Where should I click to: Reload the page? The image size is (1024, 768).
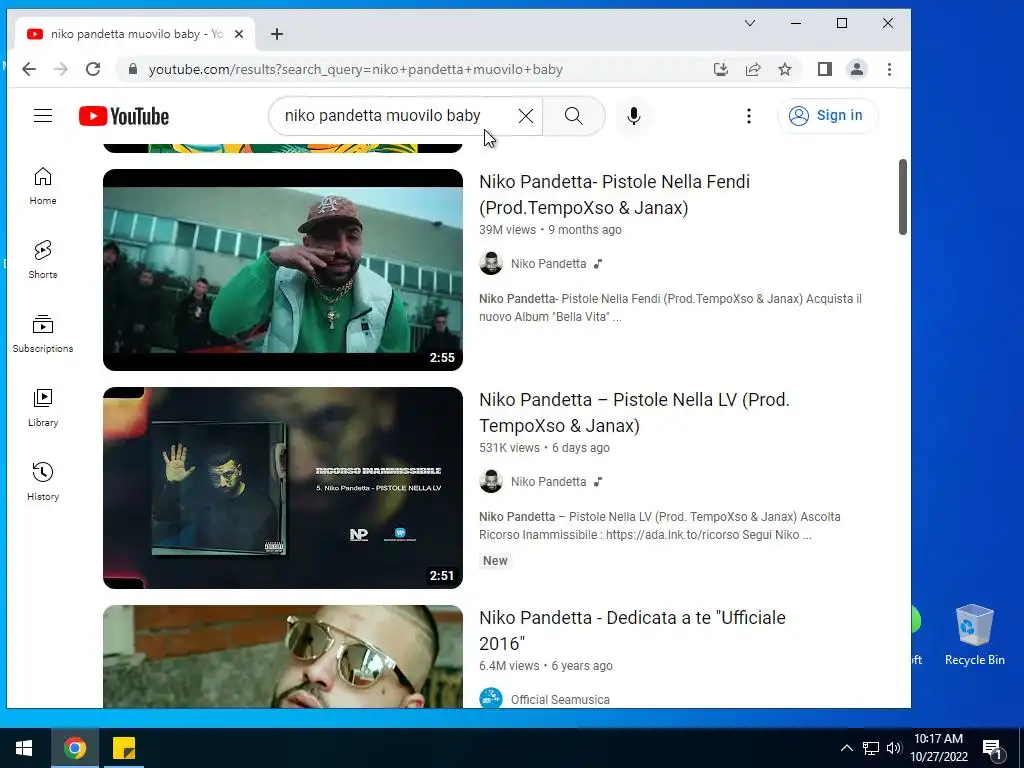93,69
